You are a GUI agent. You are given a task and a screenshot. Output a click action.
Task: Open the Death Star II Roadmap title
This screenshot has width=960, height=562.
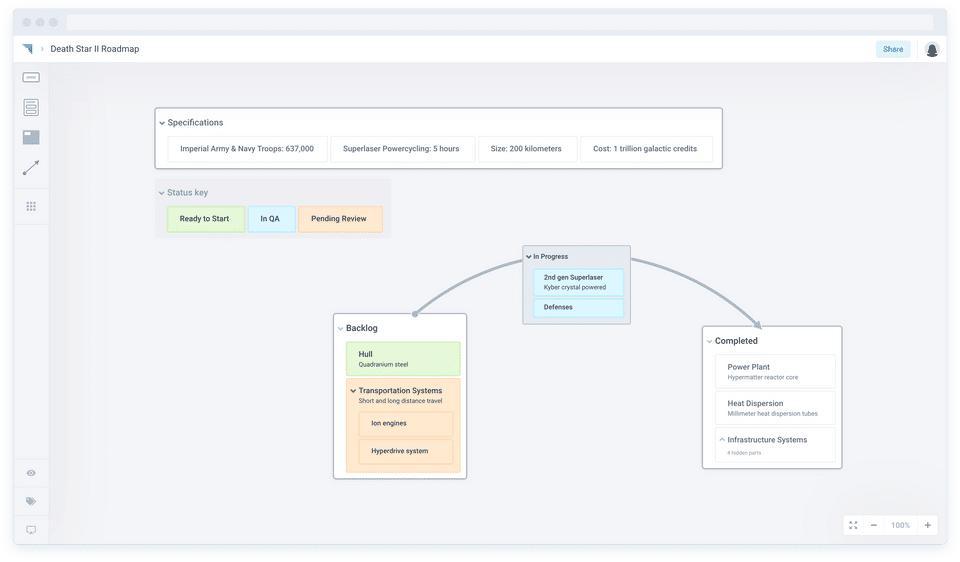click(95, 49)
